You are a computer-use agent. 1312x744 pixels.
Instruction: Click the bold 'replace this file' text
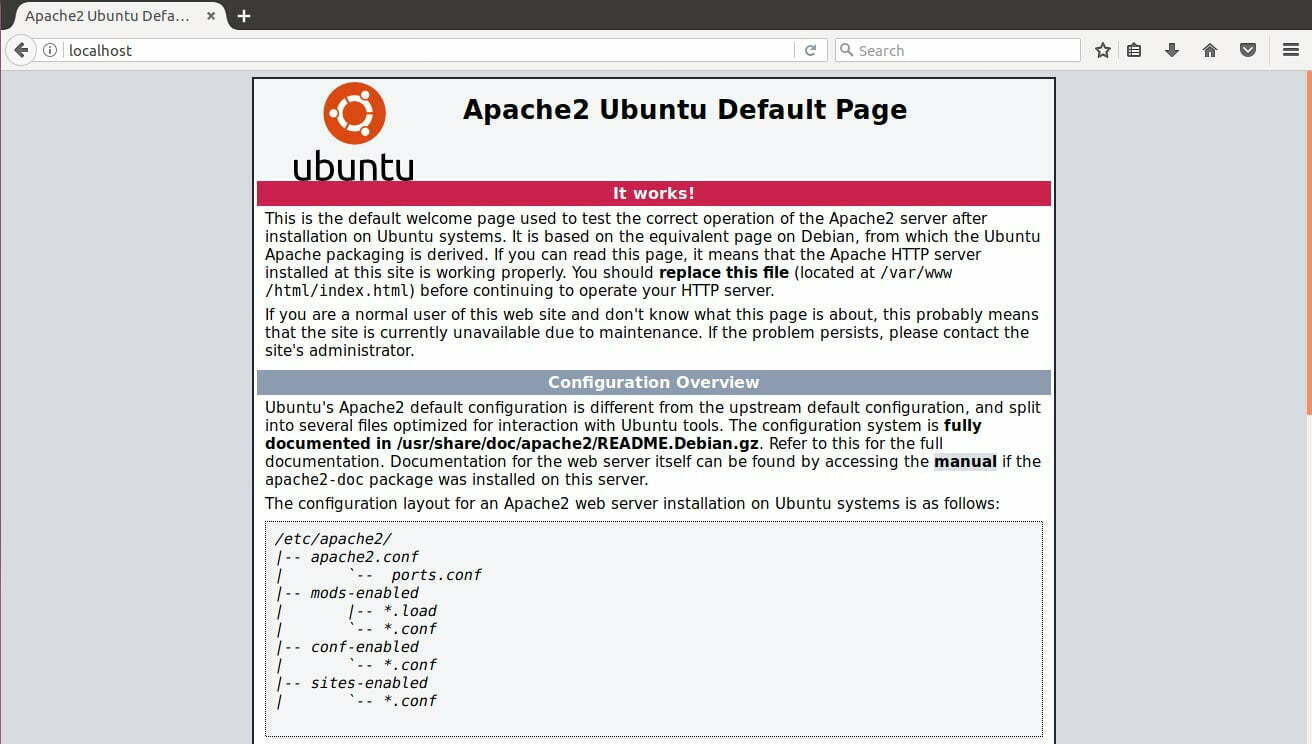(724, 273)
